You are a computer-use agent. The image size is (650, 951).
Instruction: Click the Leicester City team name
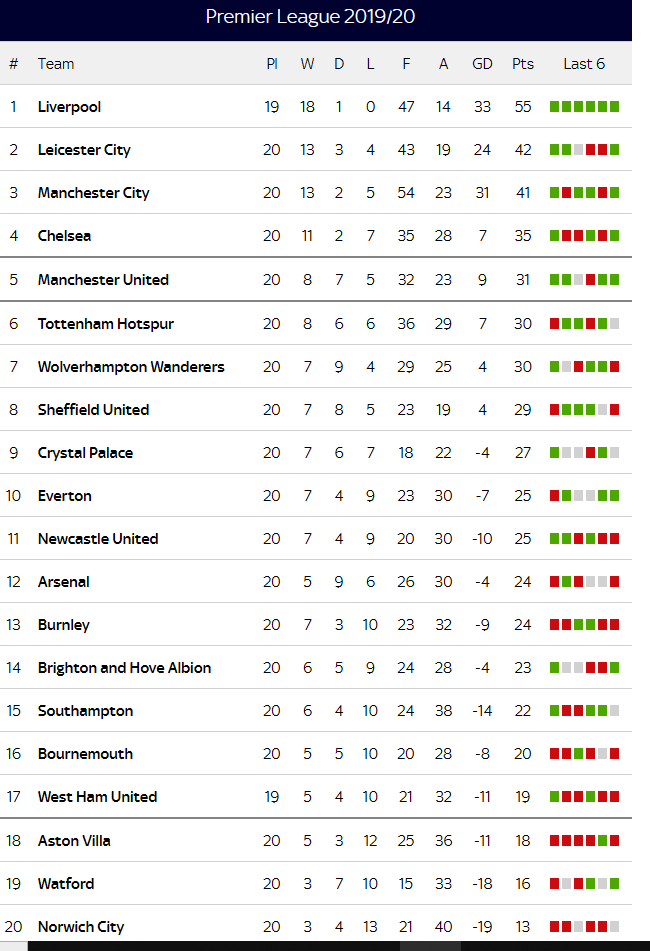pyautogui.click(x=84, y=150)
